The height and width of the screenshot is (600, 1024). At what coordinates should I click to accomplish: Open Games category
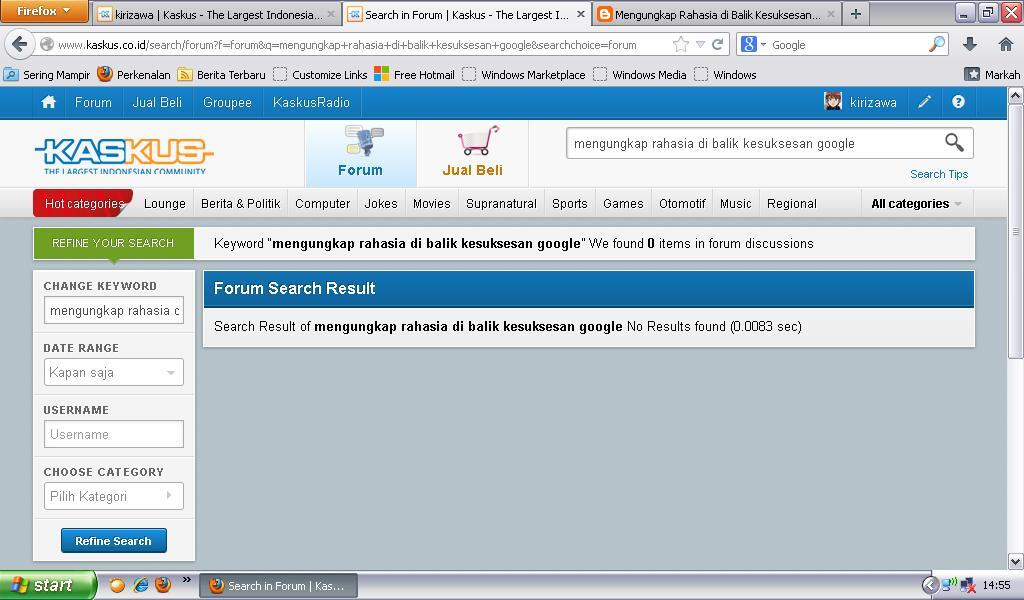tap(623, 204)
